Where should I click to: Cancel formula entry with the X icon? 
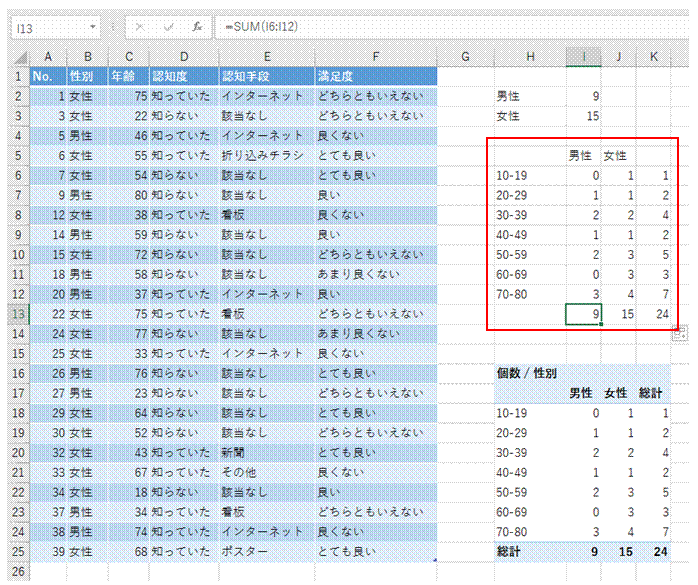[140, 28]
